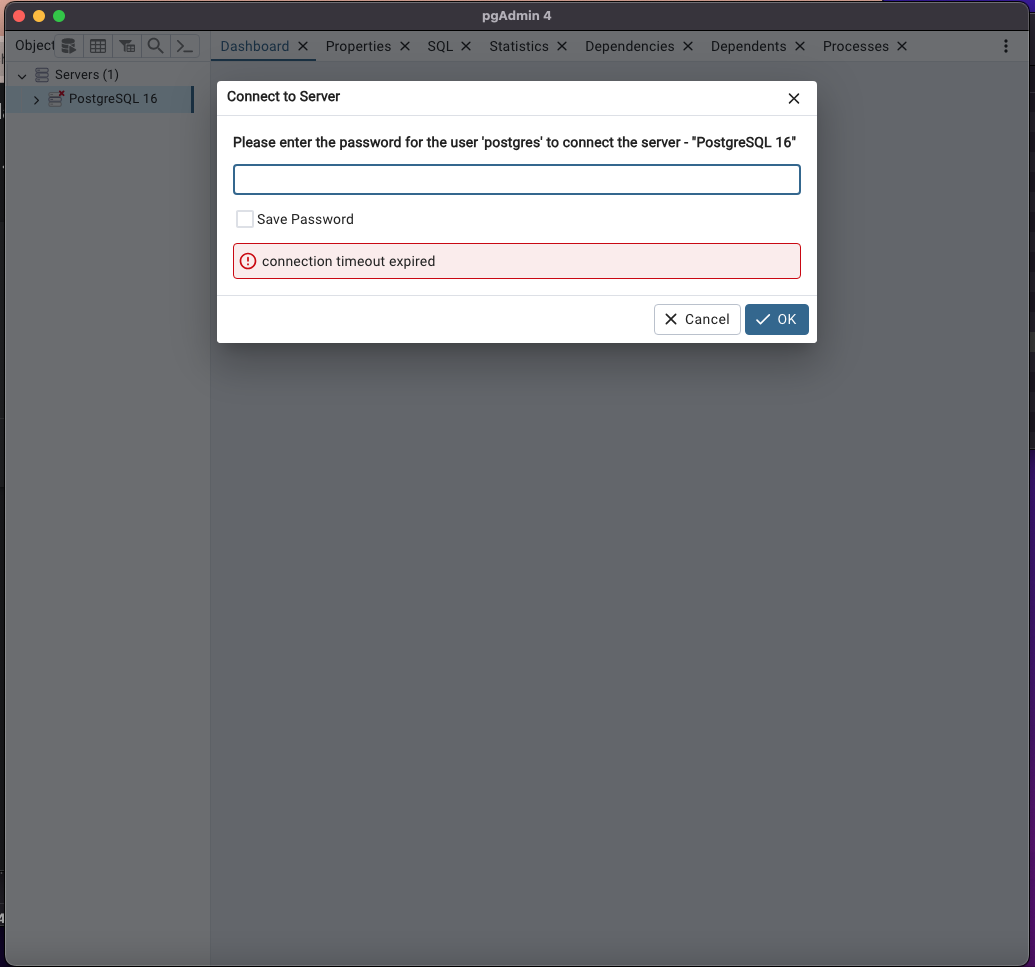Launch the PSQL terminal icon
This screenshot has width=1035, height=967.
click(185, 45)
